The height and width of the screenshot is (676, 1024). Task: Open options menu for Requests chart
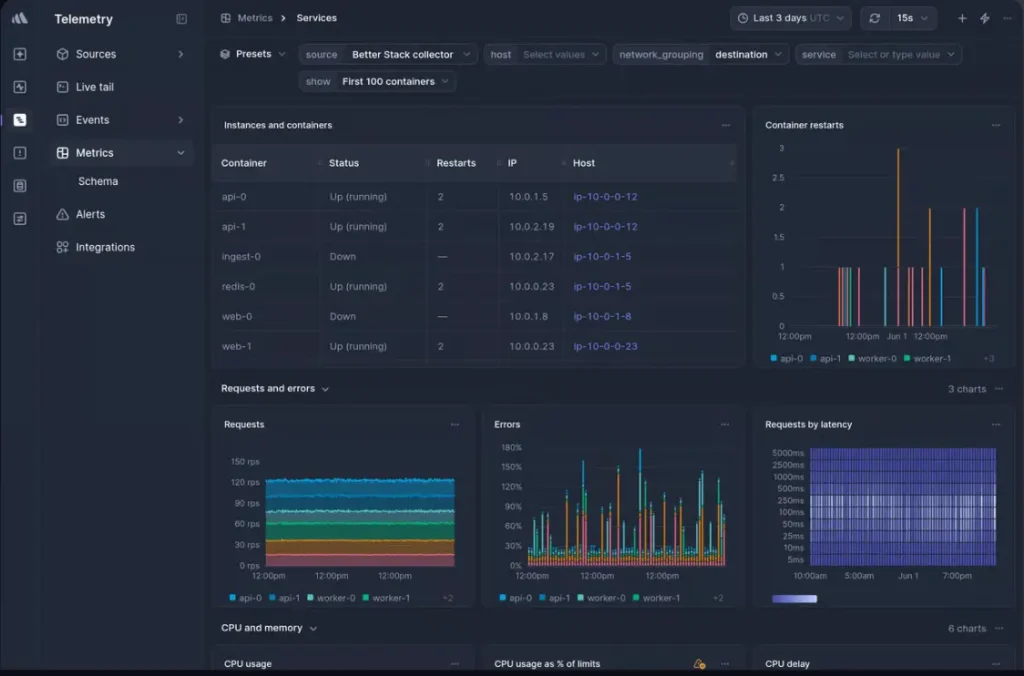(x=455, y=425)
